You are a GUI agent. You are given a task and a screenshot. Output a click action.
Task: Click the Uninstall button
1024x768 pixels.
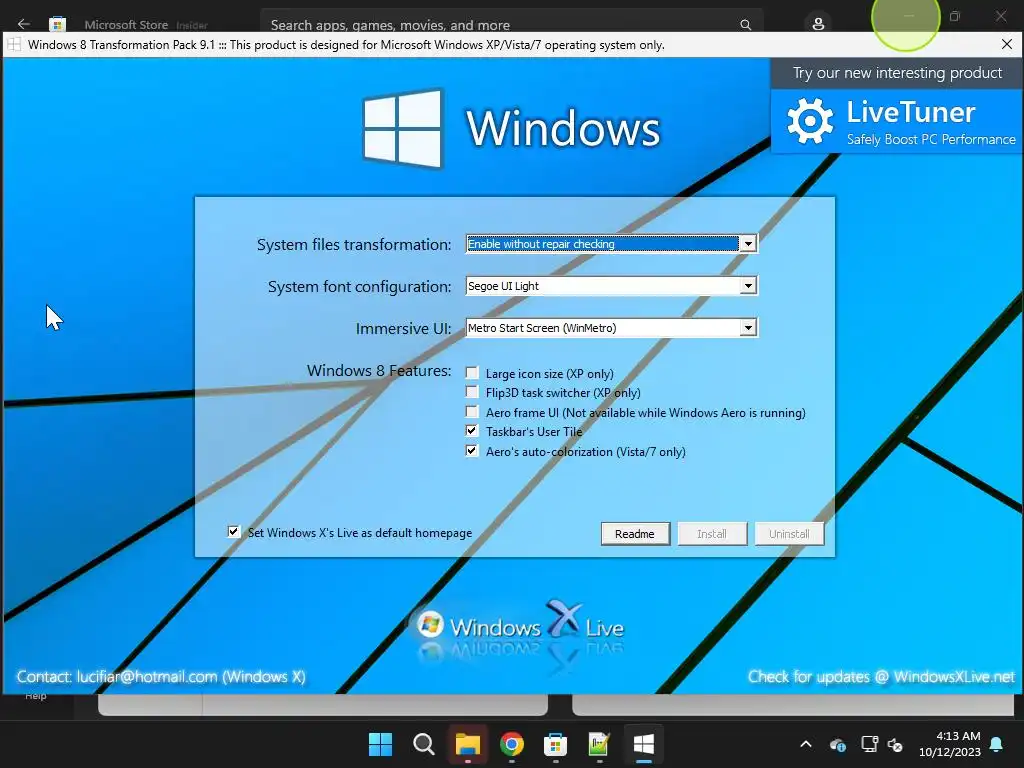[x=789, y=534]
